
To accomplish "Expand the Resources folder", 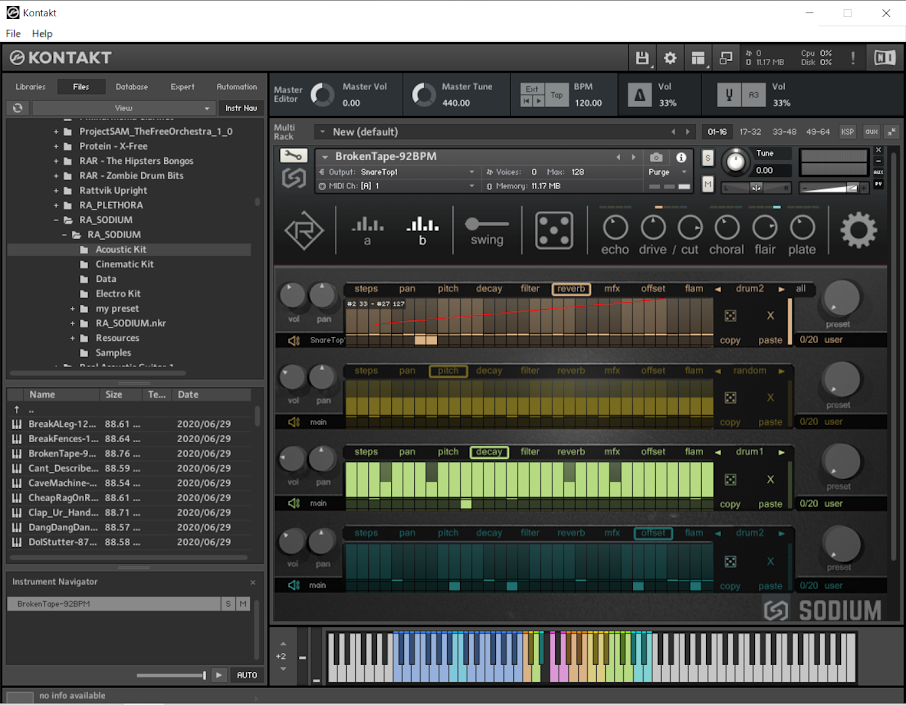I will point(72,339).
